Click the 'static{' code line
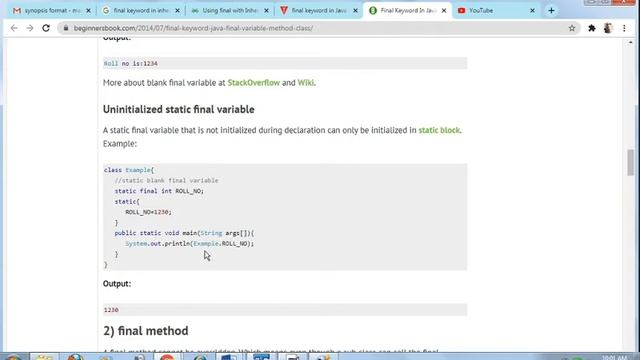 coord(127,201)
